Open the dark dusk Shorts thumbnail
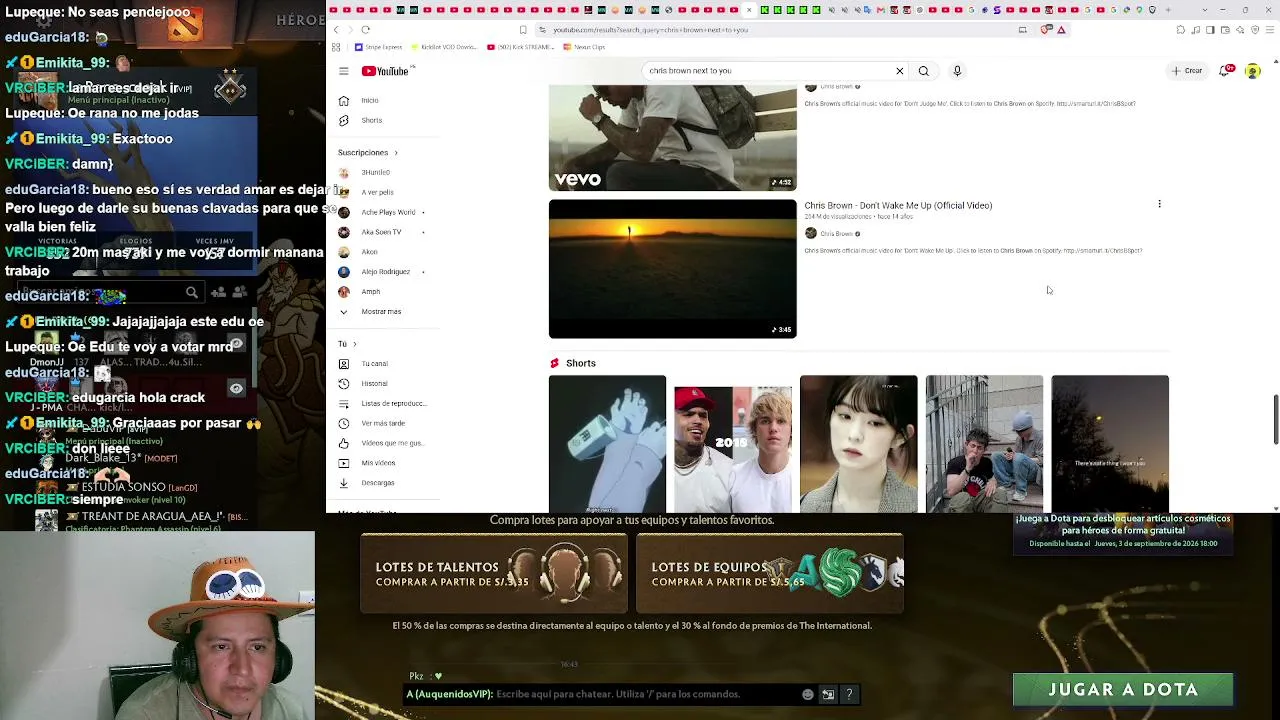Image resolution: width=1280 pixels, height=720 pixels. click(x=1110, y=444)
